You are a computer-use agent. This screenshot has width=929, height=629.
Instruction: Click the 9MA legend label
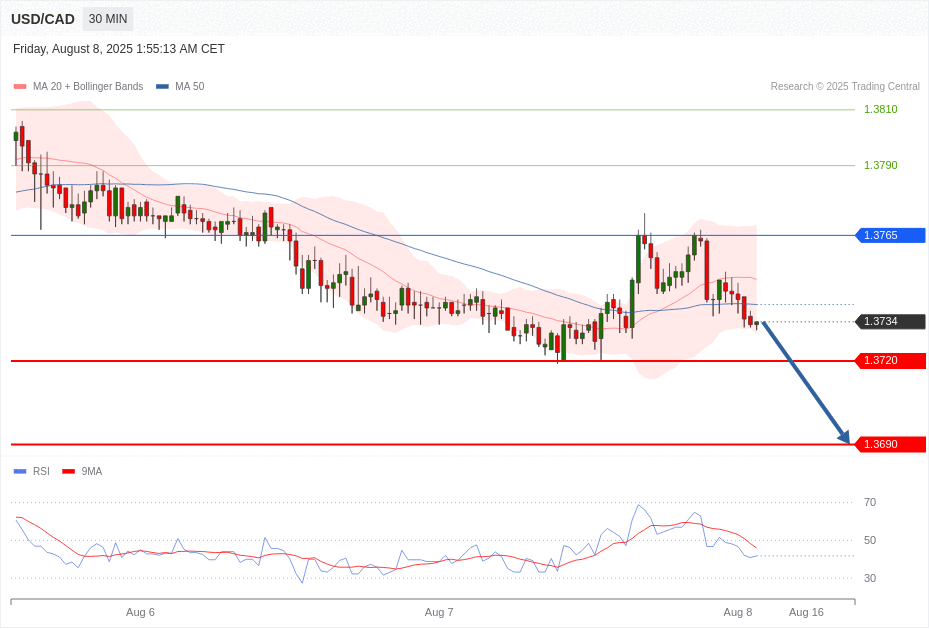click(92, 471)
